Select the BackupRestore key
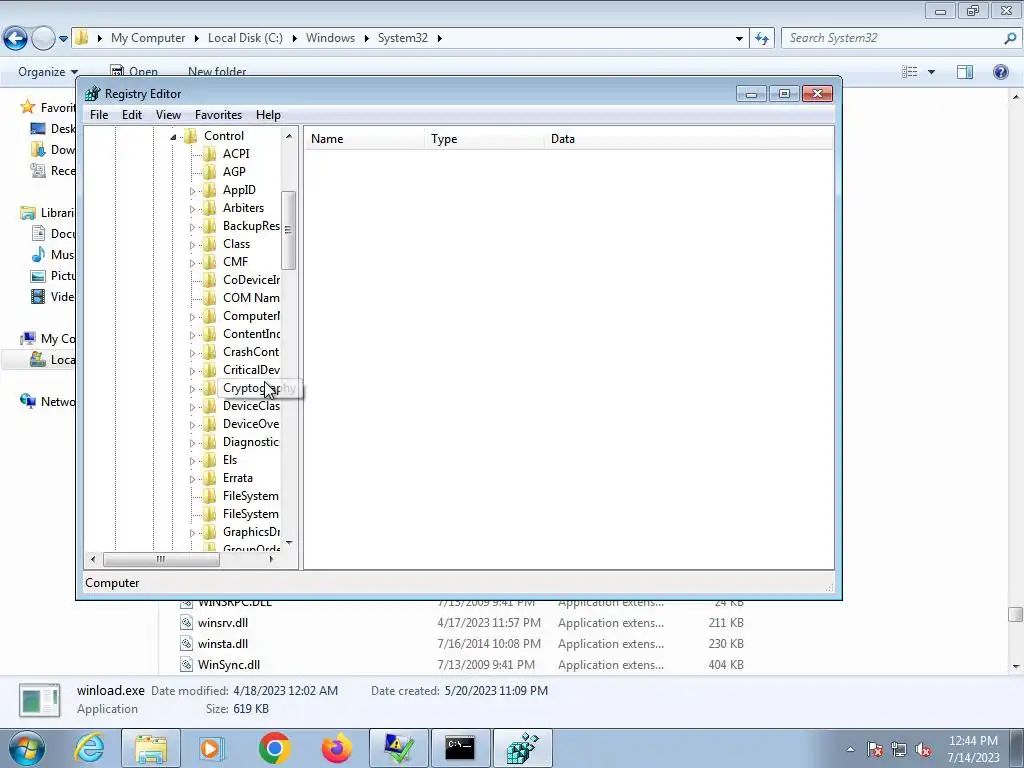This screenshot has width=1024, height=768. tap(251, 226)
